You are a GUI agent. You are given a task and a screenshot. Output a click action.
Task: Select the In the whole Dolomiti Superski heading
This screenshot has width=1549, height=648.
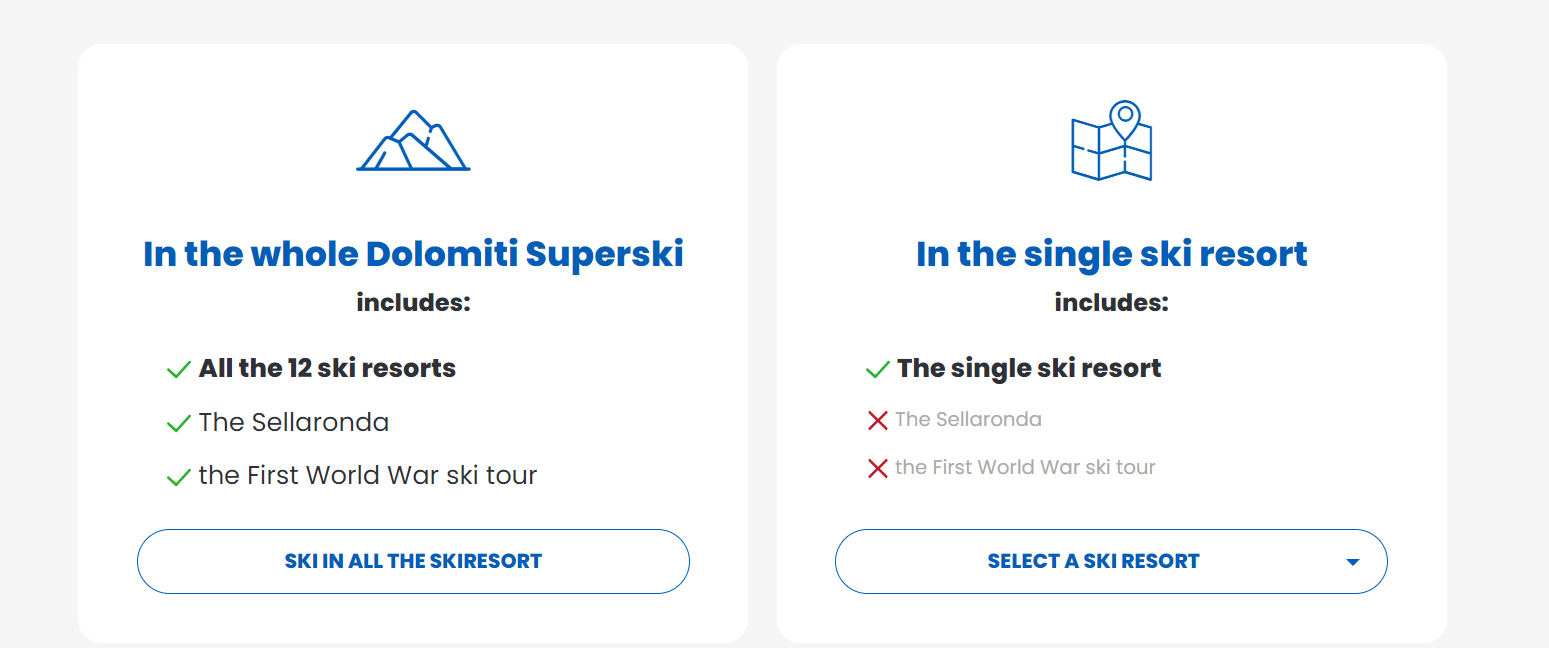[413, 254]
